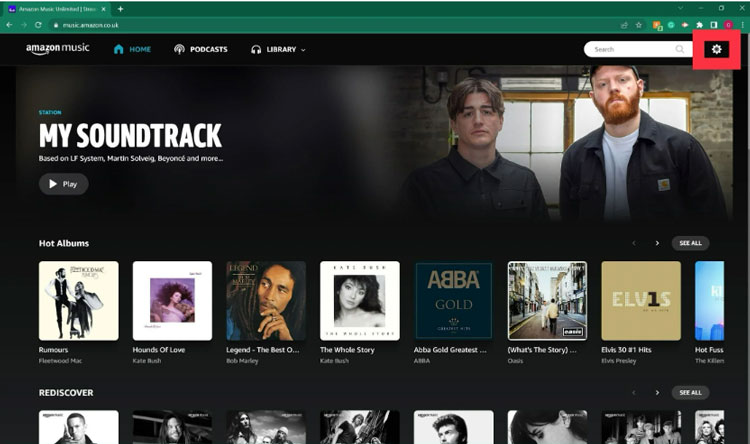This screenshot has width=750, height=444.
Task: Play the My Soundtrack station
Action: pos(64,184)
